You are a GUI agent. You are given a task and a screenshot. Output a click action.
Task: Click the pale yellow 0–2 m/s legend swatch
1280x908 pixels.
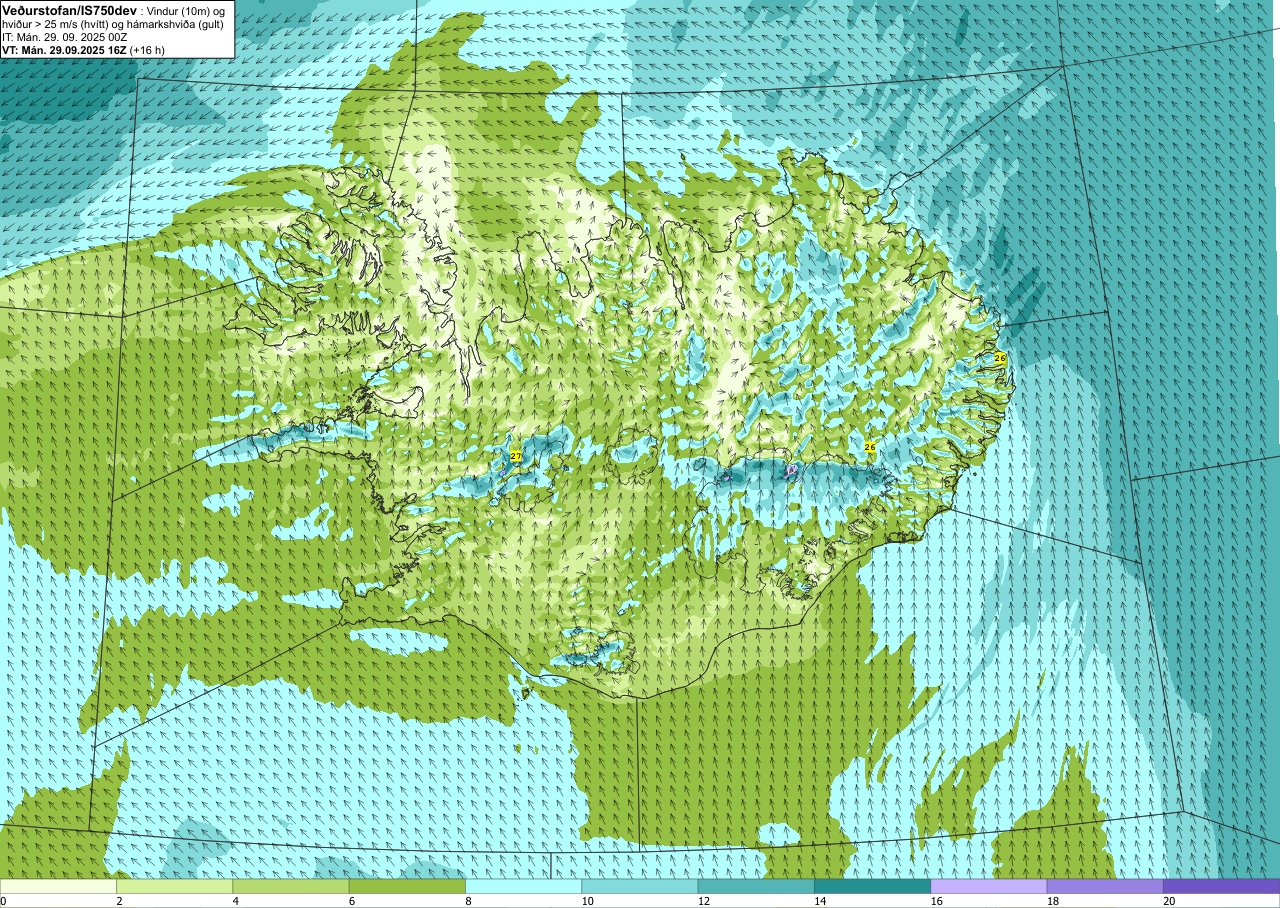click(58, 886)
